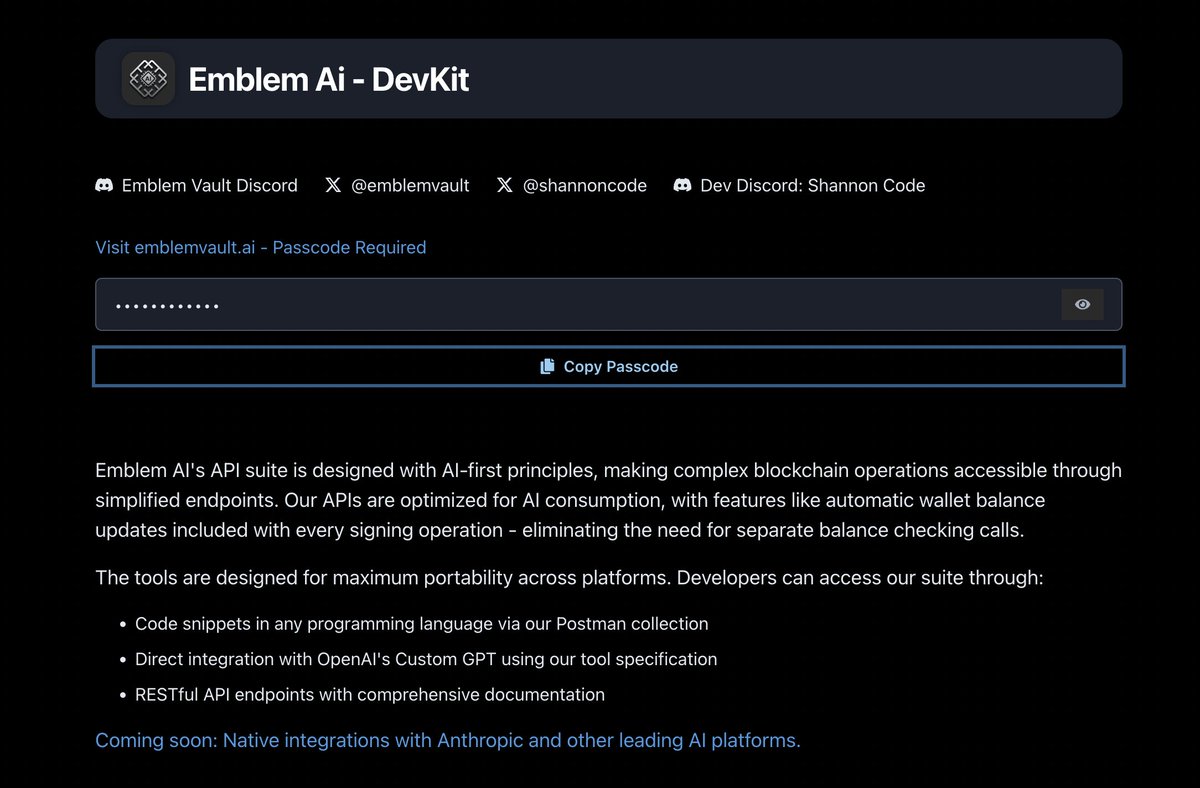1200x788 pixels.
Task: Click the X icon beside @emblemvault
Action: [333, 185]
